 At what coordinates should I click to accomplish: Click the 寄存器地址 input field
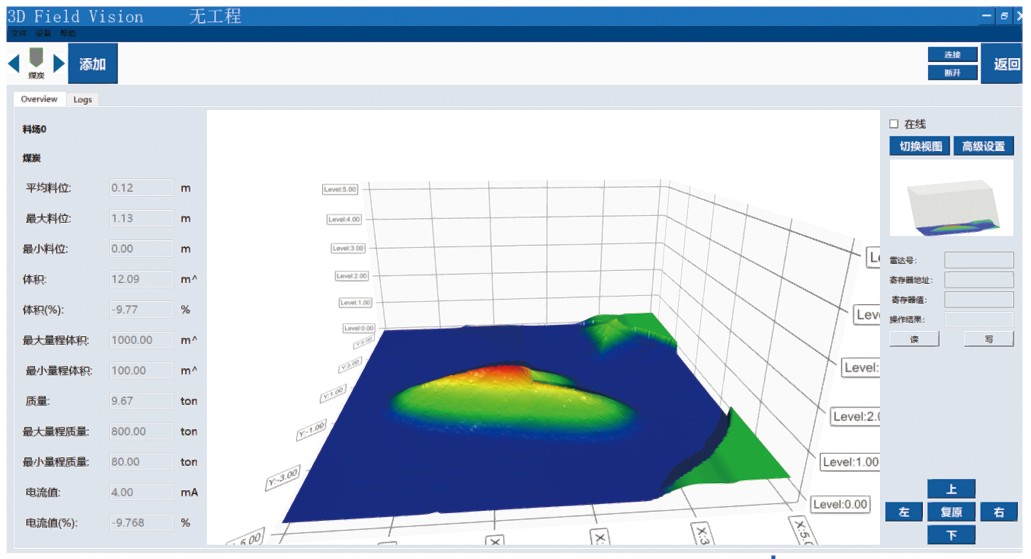[978, 280]
